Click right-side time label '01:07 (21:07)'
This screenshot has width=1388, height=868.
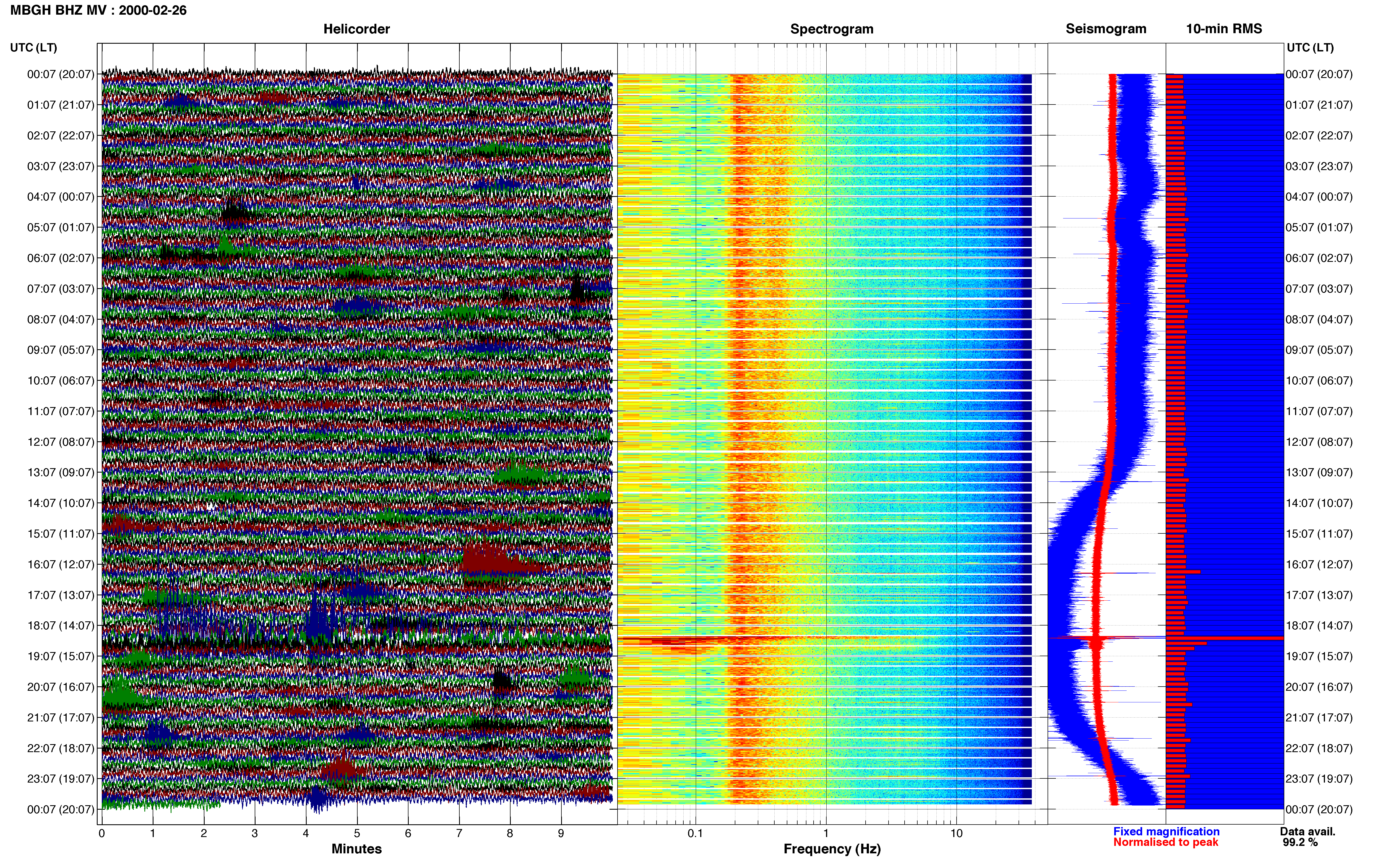pos(1319,105)
